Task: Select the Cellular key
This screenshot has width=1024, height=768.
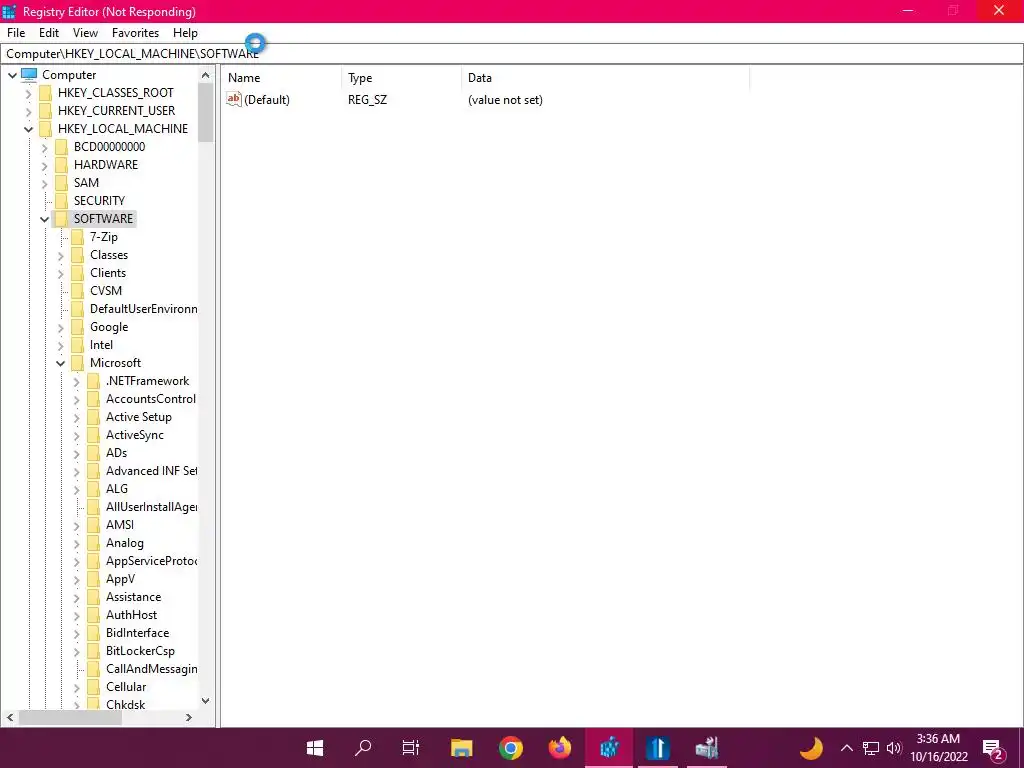Action: pos(126,687)
